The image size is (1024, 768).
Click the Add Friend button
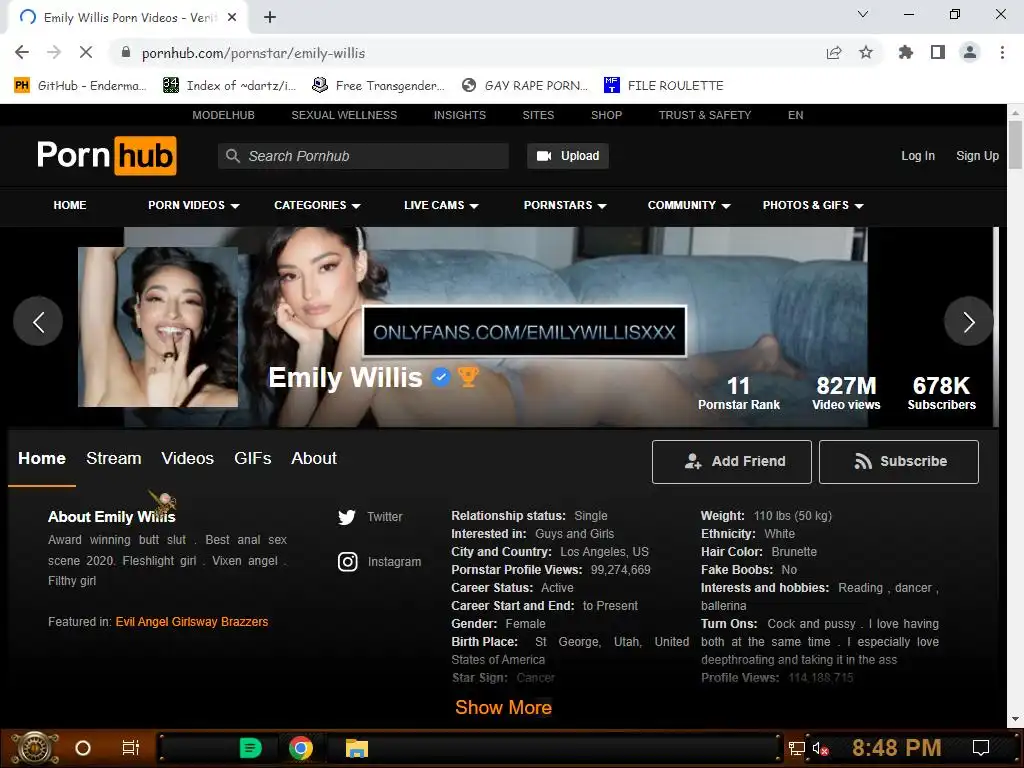[731, 462]
